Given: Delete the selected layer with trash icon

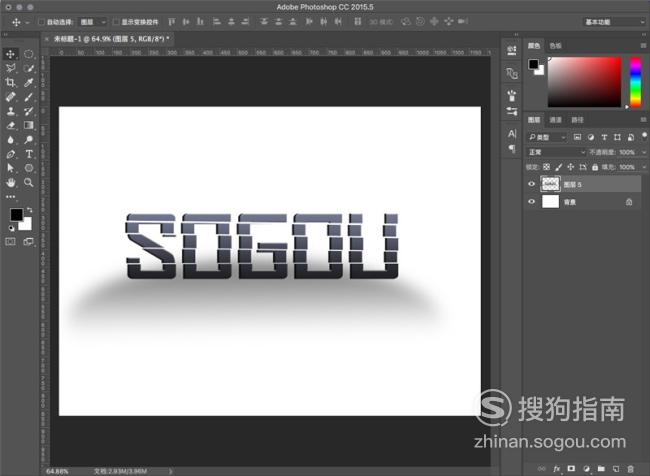Looking at the screenshot, I should 631,469.
